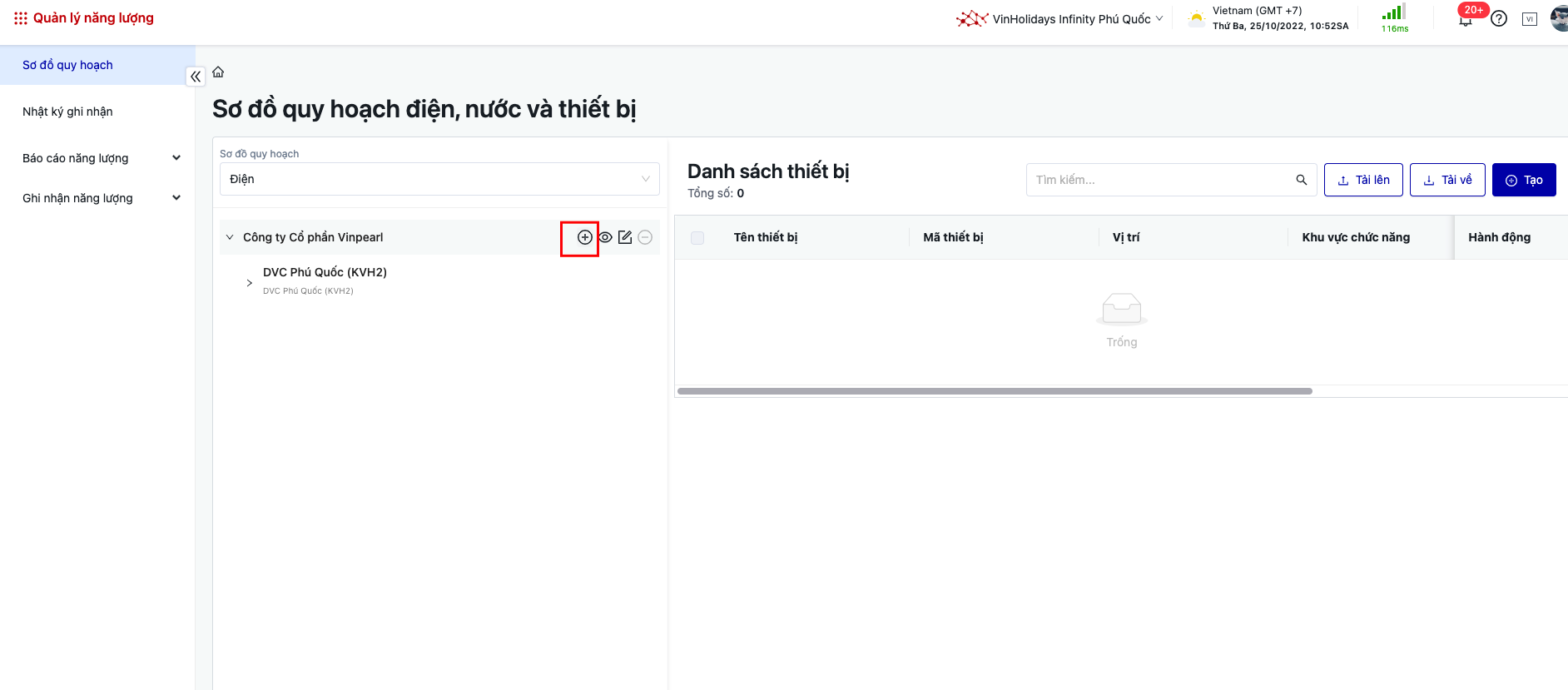Viewport: 1568px width, 690px height.
Task: Collapse the sidebar with double-chevron icon
Action: [196, 77]
